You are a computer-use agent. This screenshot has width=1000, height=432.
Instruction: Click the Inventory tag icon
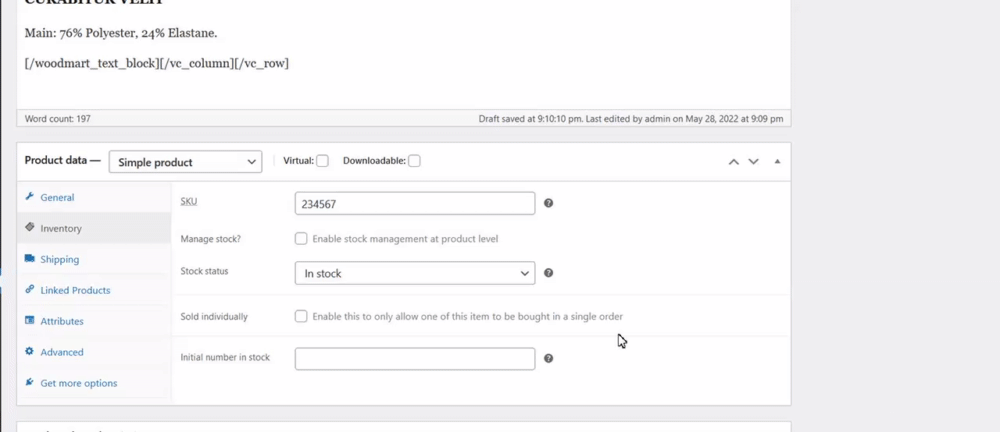pyautogui.click(x=30, y=228)
